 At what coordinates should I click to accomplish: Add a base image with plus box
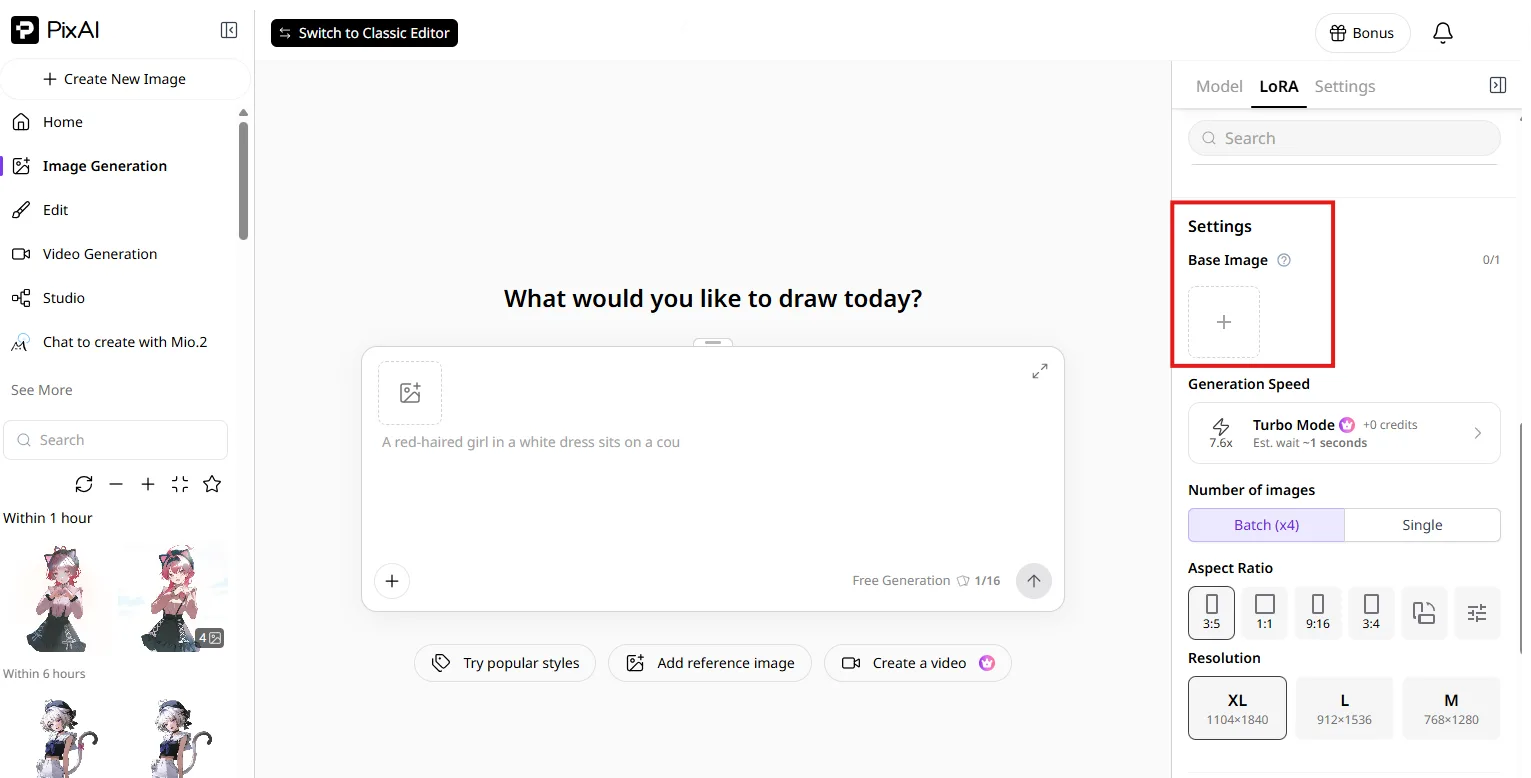1224,322
